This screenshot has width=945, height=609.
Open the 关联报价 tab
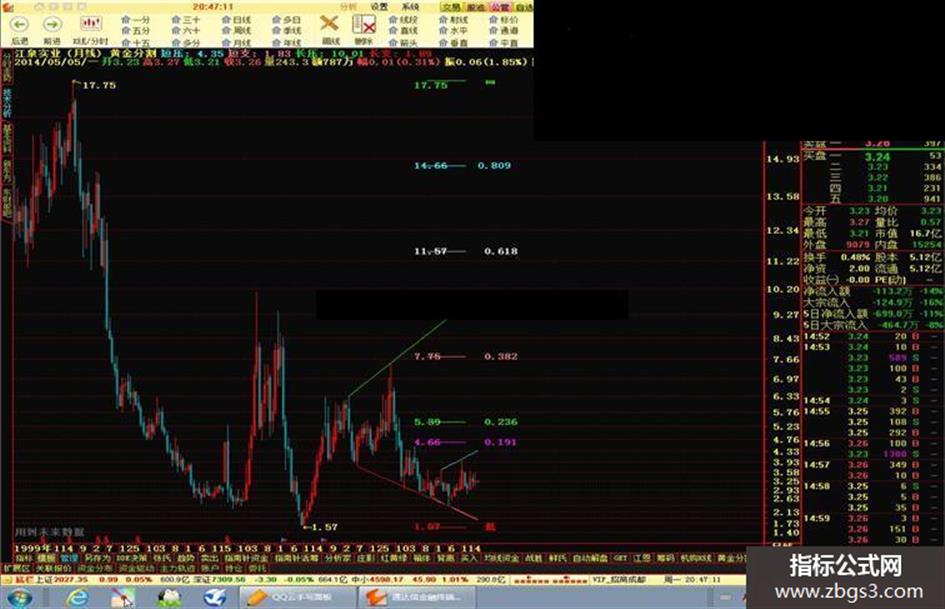point(54,569)
